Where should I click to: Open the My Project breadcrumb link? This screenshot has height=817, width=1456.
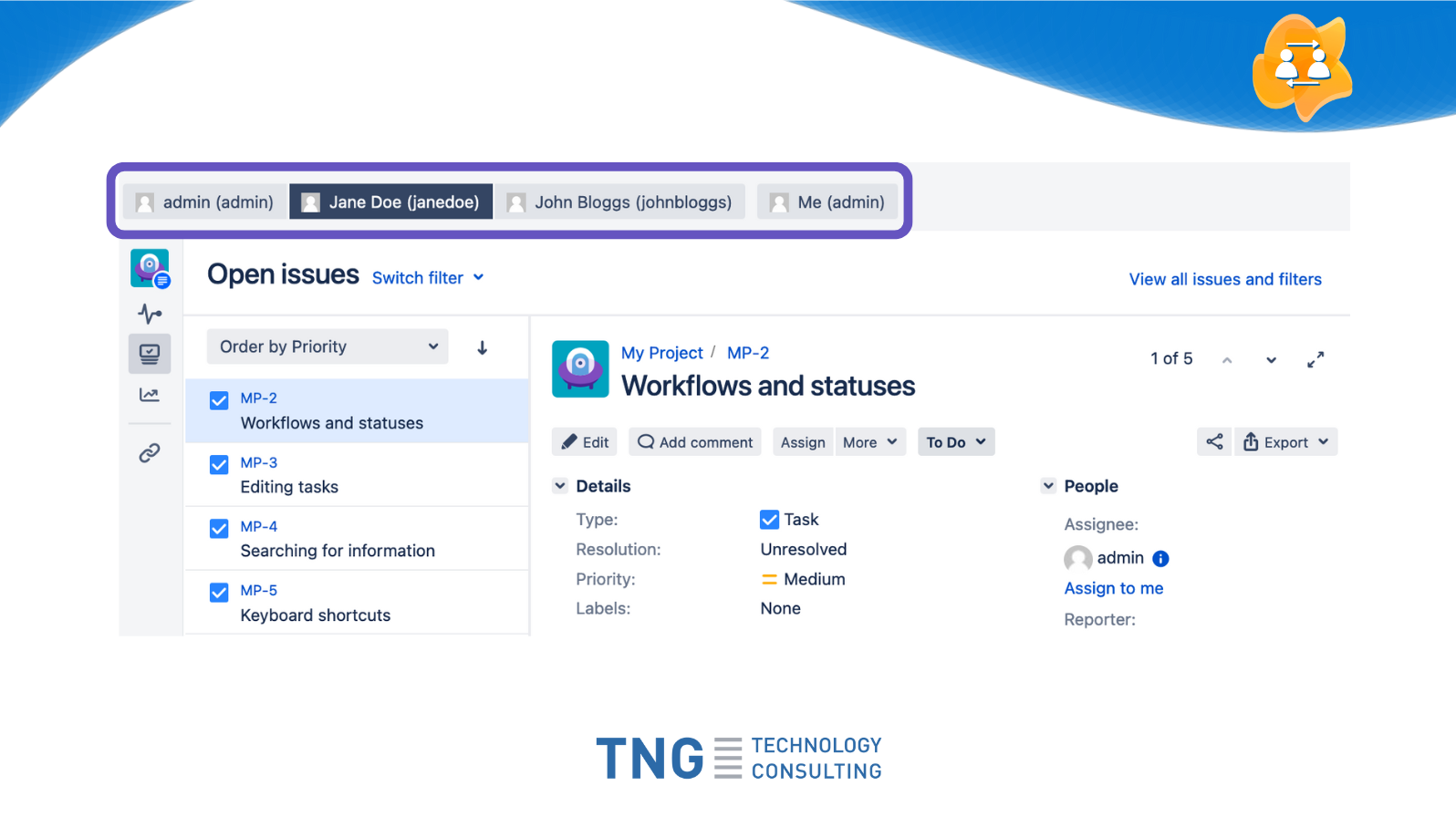[x=662, y=353]
